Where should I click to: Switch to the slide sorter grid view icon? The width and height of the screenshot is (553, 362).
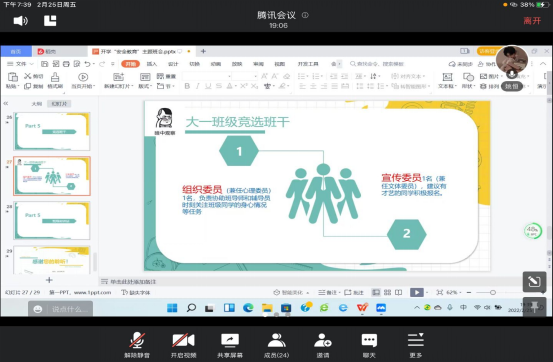[x=387, y=292]
